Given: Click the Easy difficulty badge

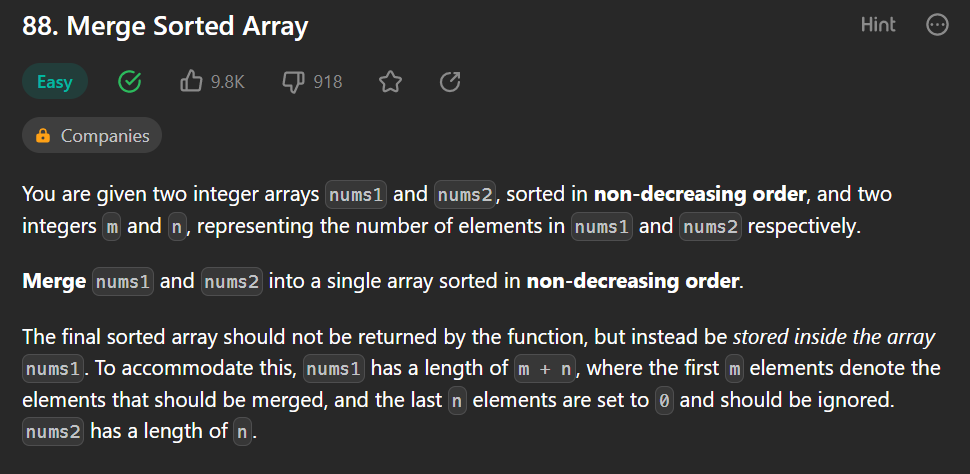Looking at the screenshot, I should (54, 82).
